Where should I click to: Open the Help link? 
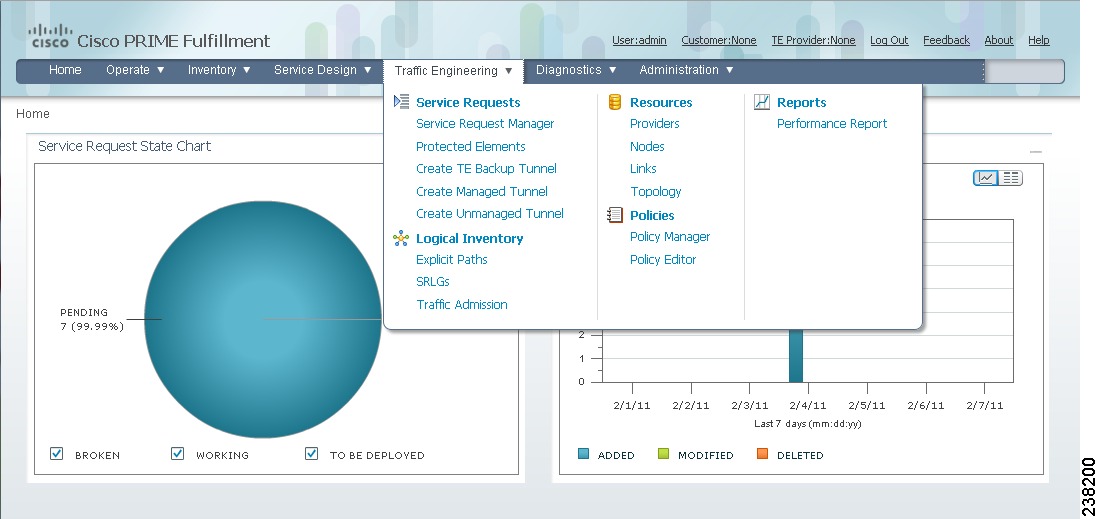(1039, 40)
